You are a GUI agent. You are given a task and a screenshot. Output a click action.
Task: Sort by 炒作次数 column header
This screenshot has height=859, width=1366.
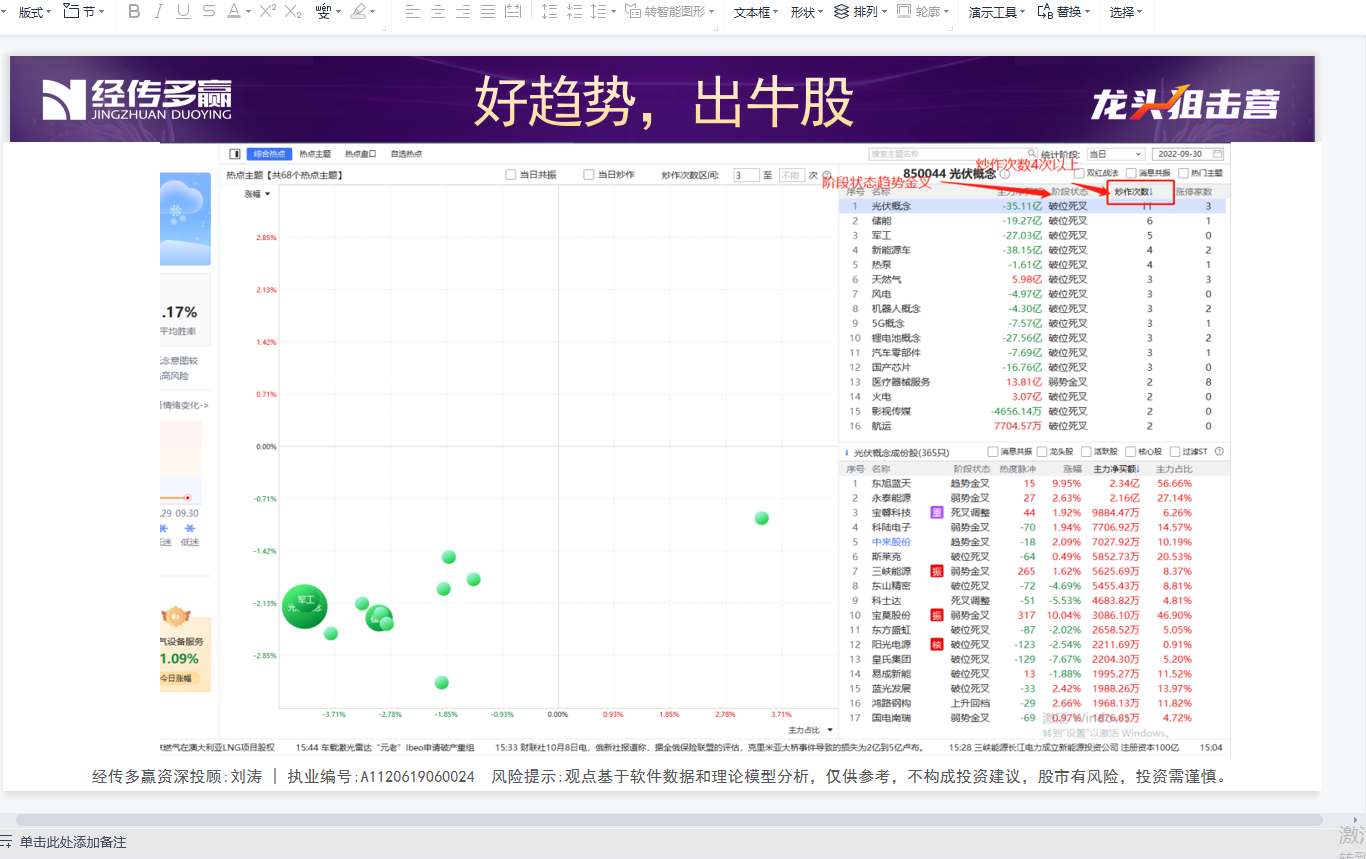pyautogui.click(x=1135, y=191)
